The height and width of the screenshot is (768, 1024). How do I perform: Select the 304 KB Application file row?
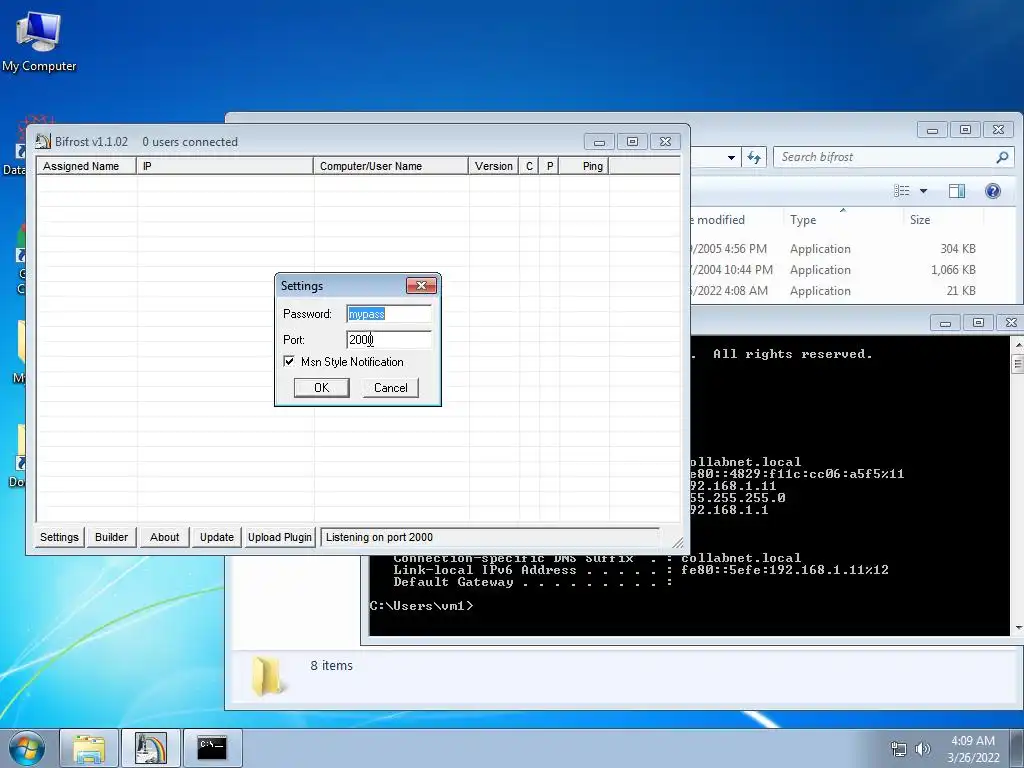click(836, 249)
